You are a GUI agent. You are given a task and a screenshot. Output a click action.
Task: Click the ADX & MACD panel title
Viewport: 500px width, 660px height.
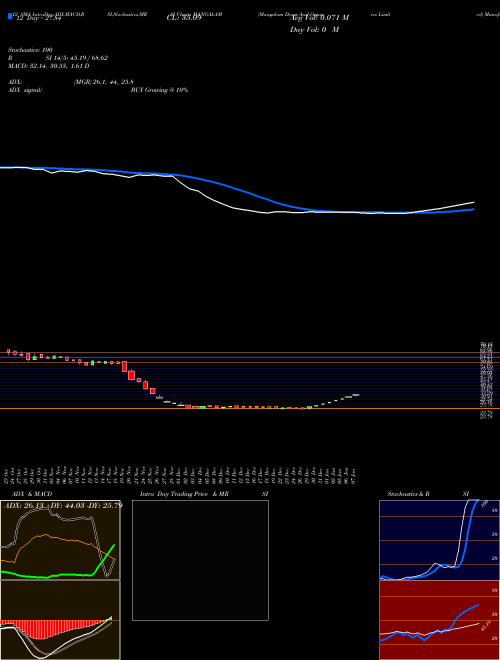coord(32,494)
